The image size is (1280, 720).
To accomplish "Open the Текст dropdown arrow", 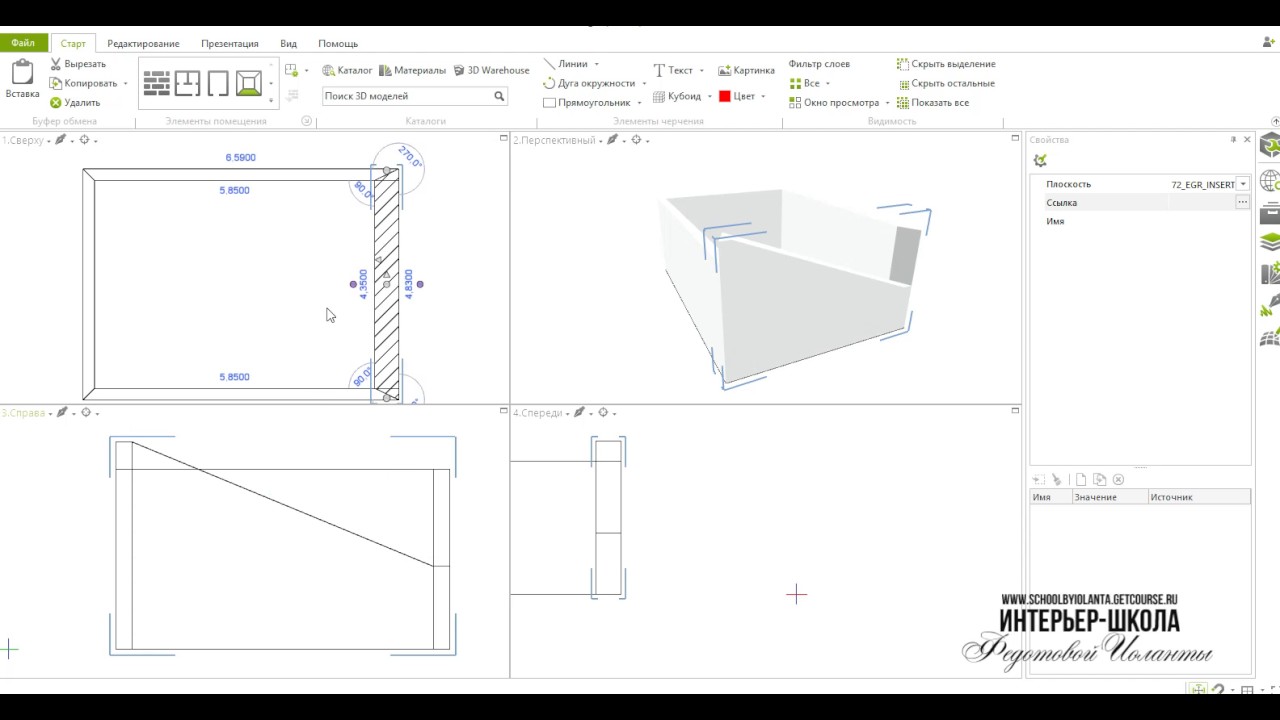I will 701,71.
